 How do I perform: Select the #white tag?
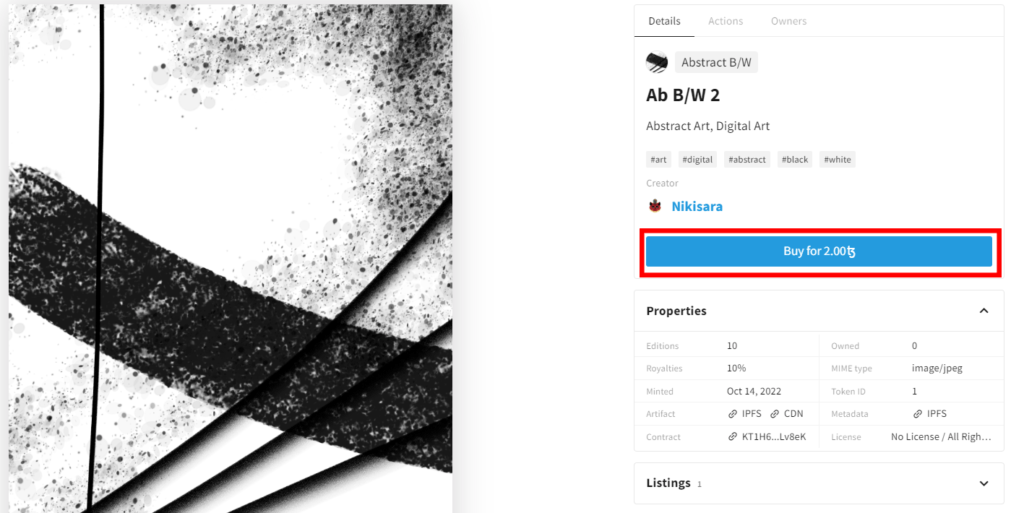coord(837,159)
